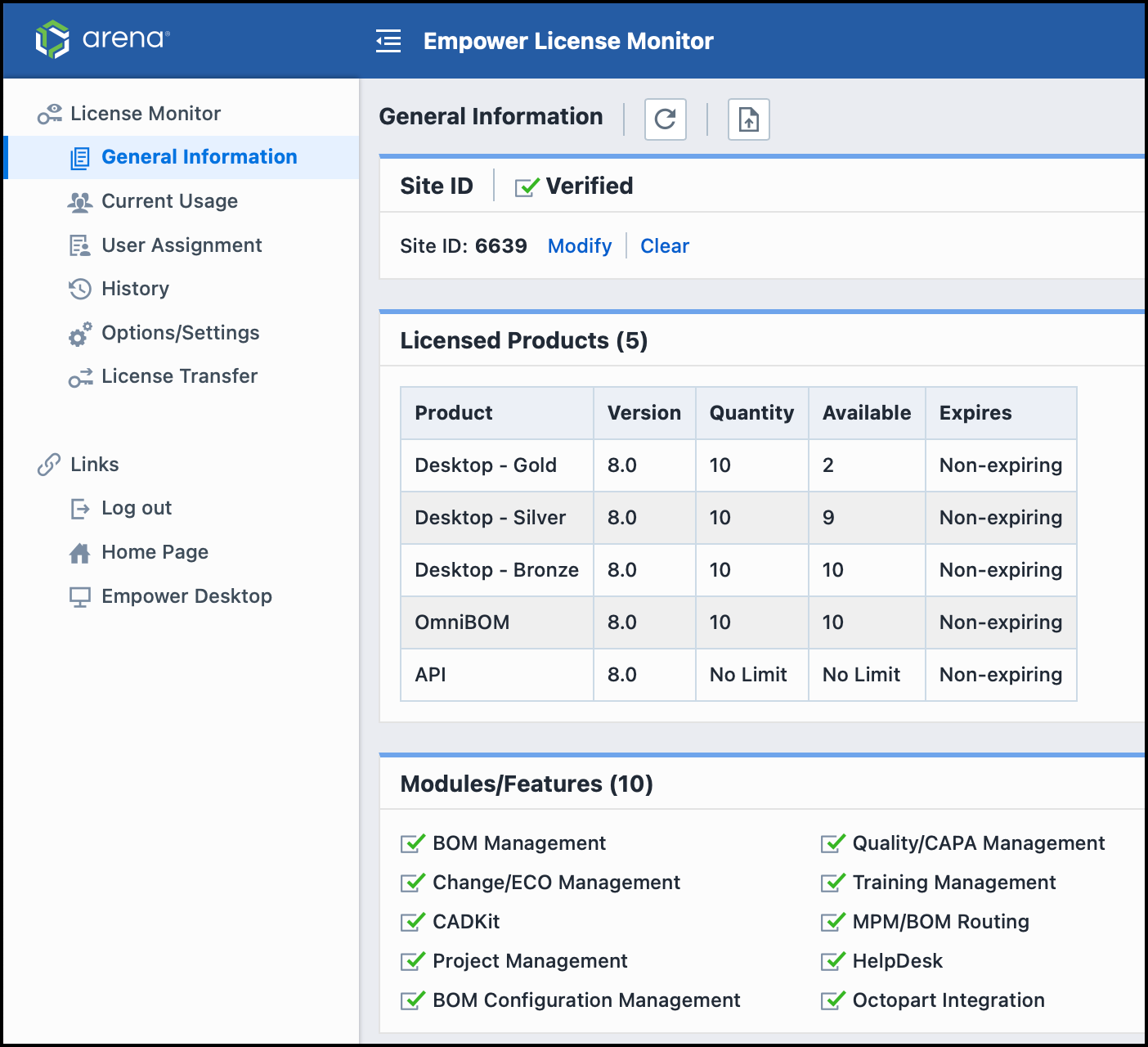Click the Current Usage people icon
The image size is (1148, 1047).
coord(79,202)
